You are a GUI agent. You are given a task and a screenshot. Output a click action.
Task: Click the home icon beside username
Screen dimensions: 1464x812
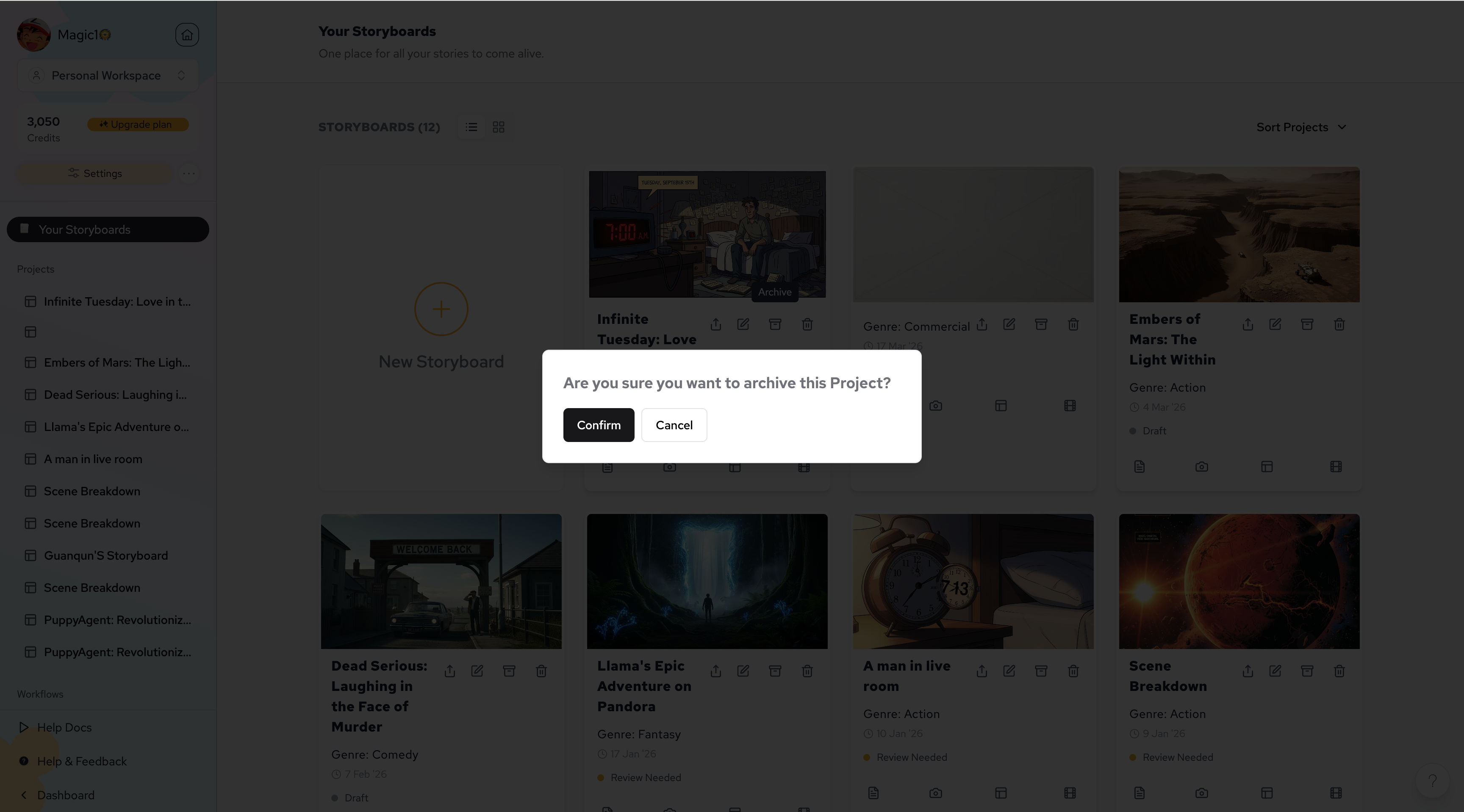(x=187, y=35)
